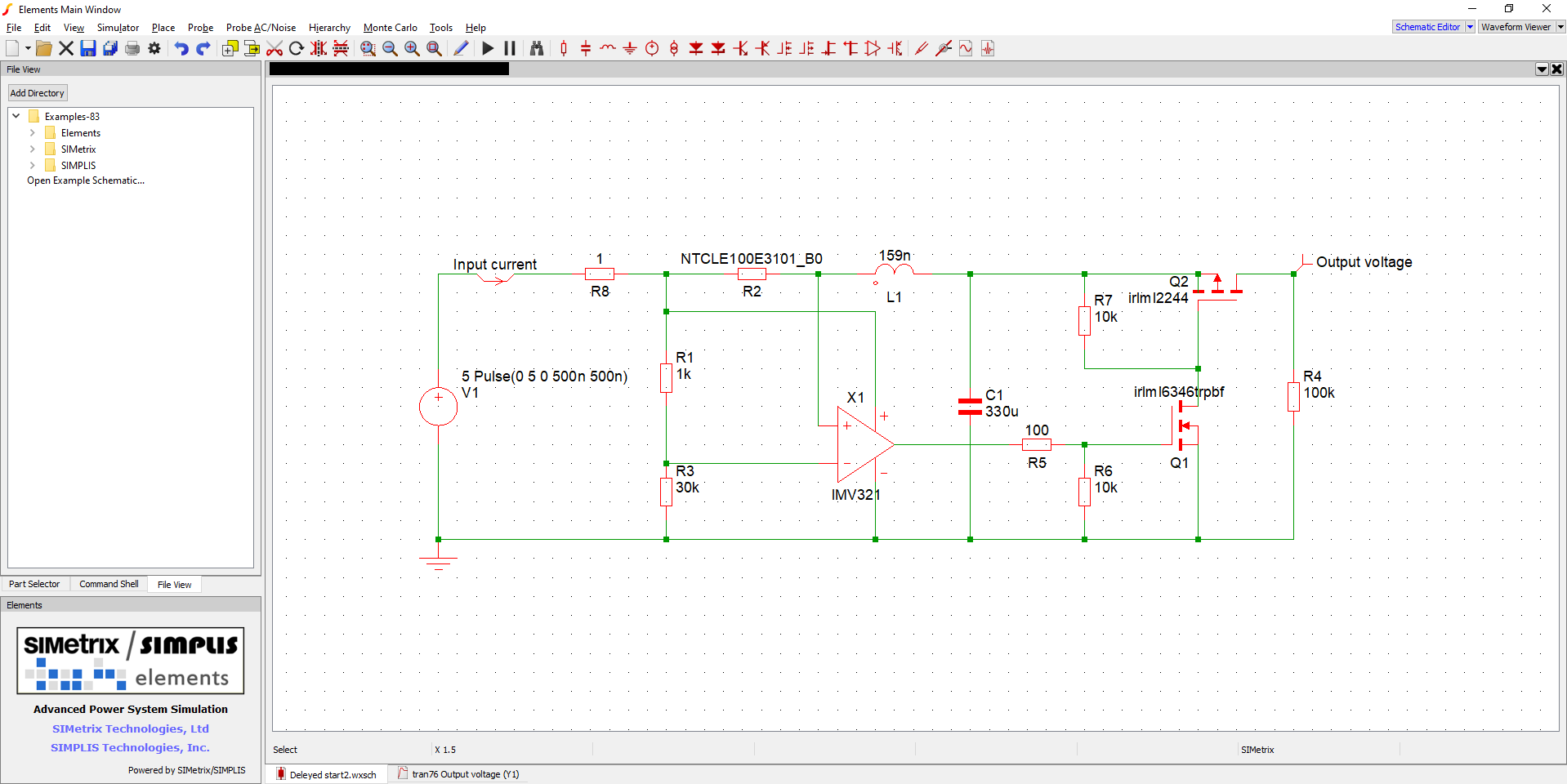
Task: Open the SIMetrix Technologies, Ltd link
Action: click(x=131, y=728)
